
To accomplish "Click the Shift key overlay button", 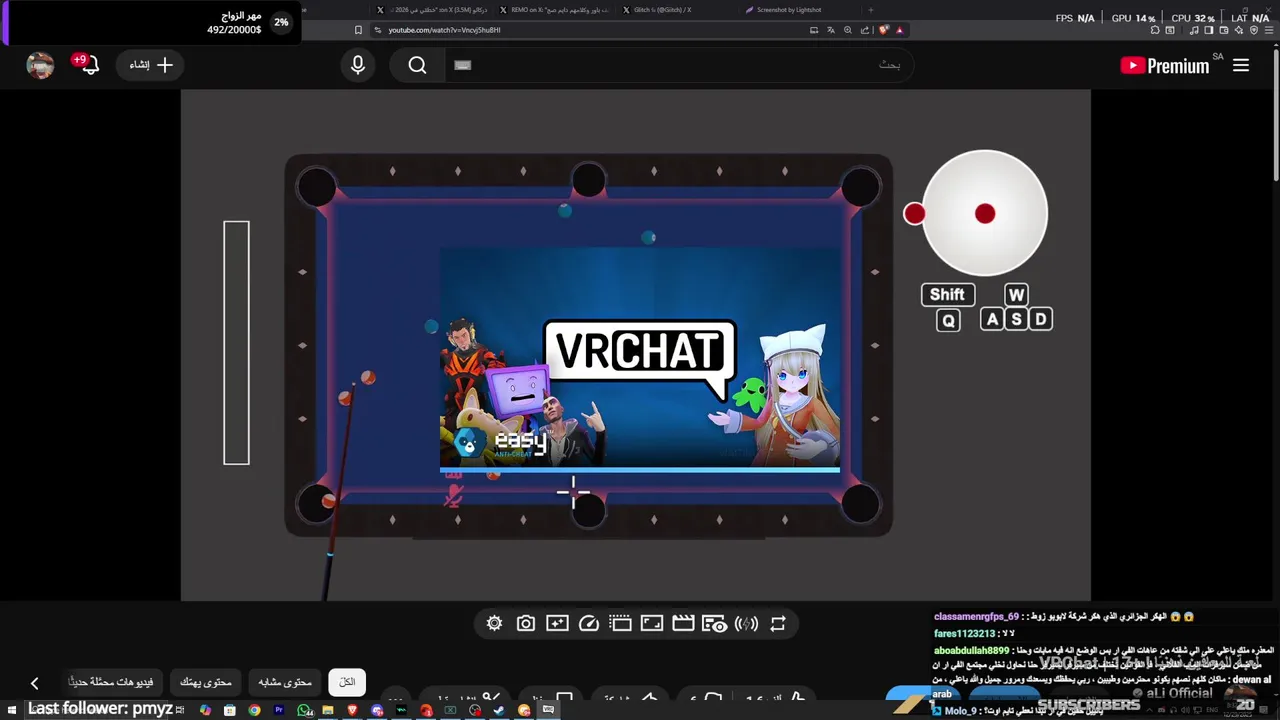I will [947, 295].
